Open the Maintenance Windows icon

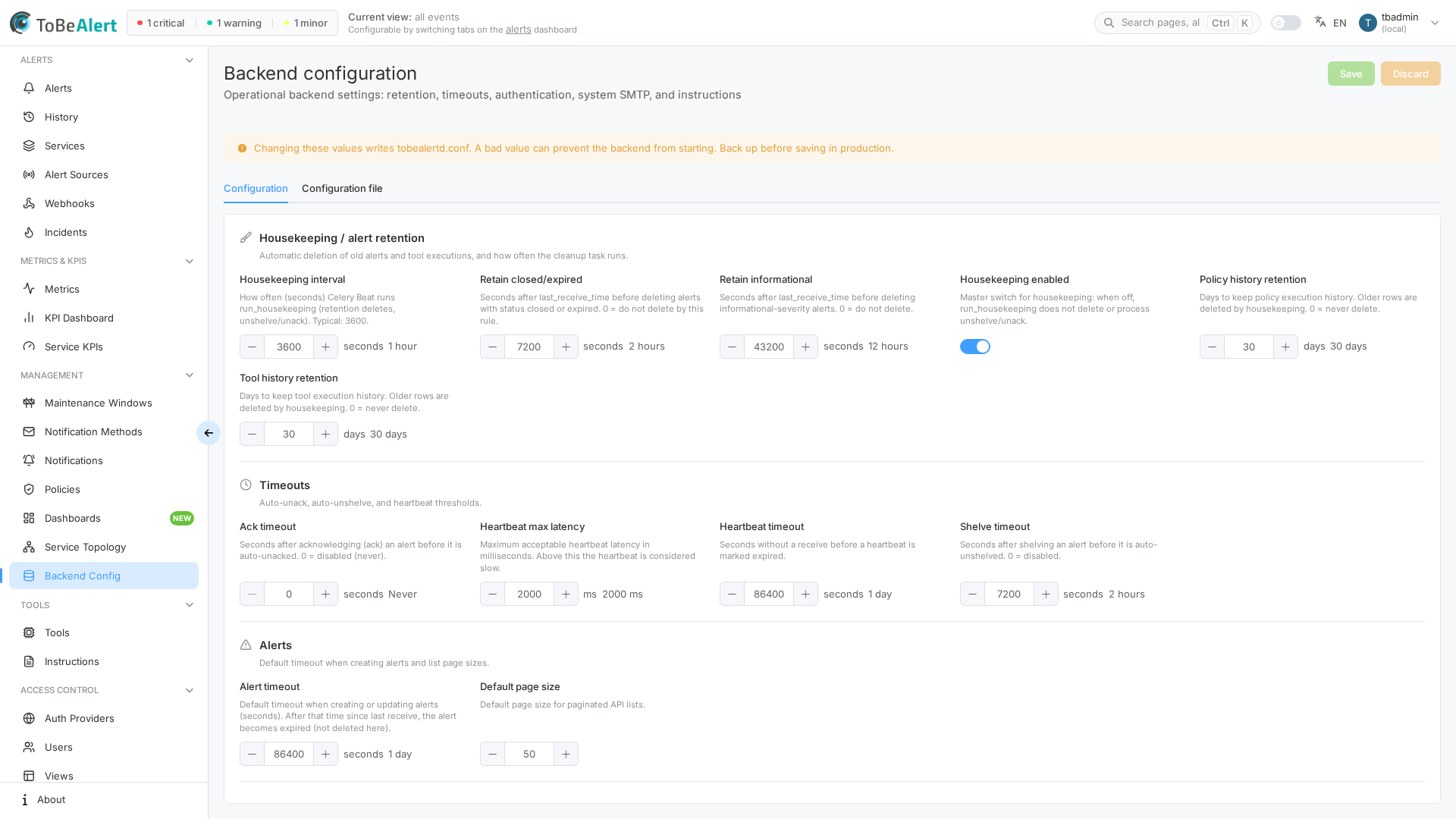pos(29,403)
